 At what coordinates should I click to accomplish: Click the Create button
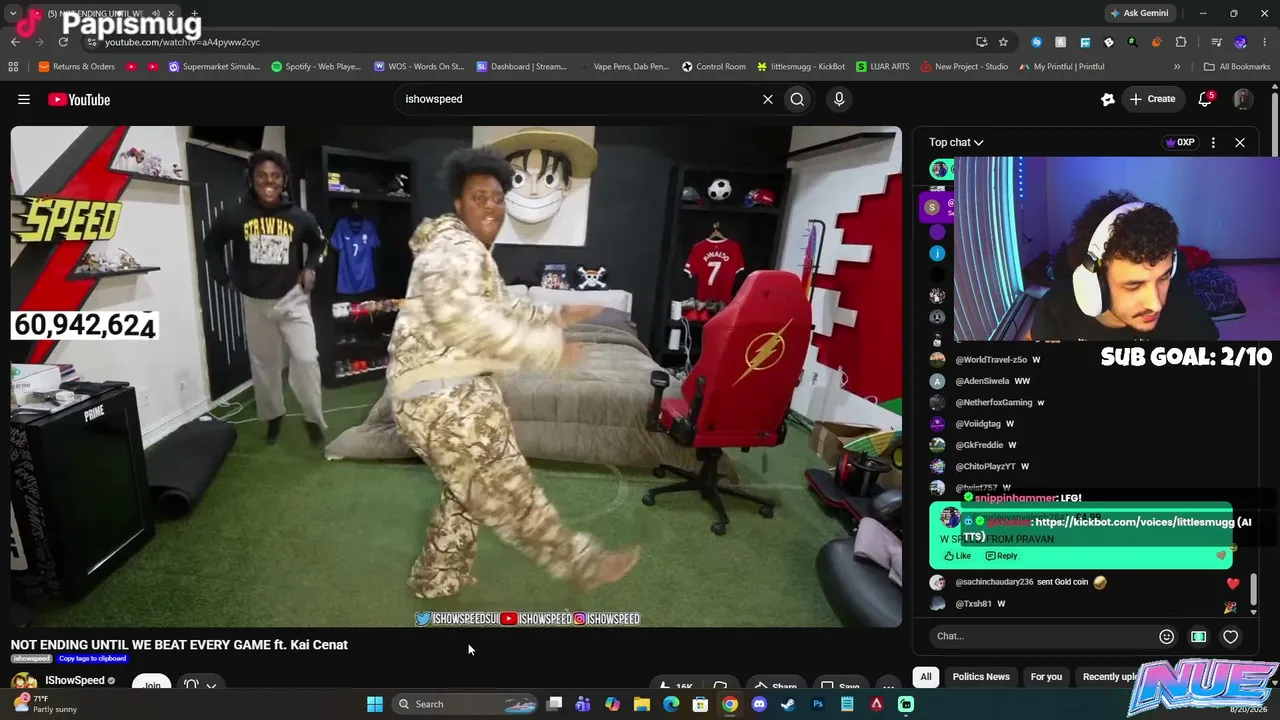click(x=1153, y=99)
